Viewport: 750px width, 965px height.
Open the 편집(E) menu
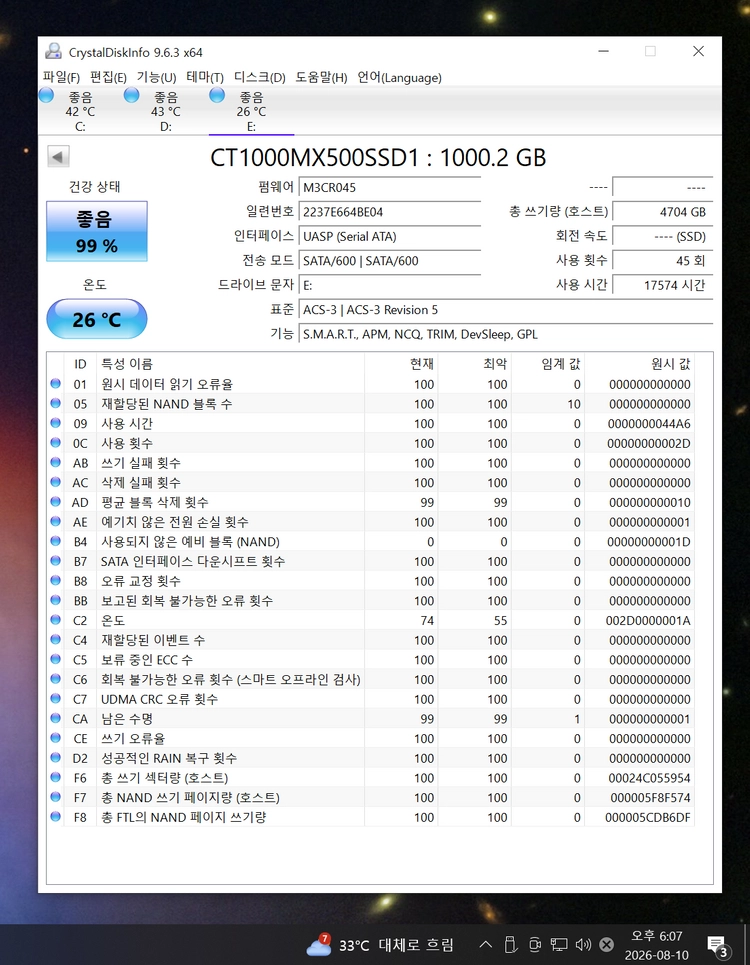[108, 78]
